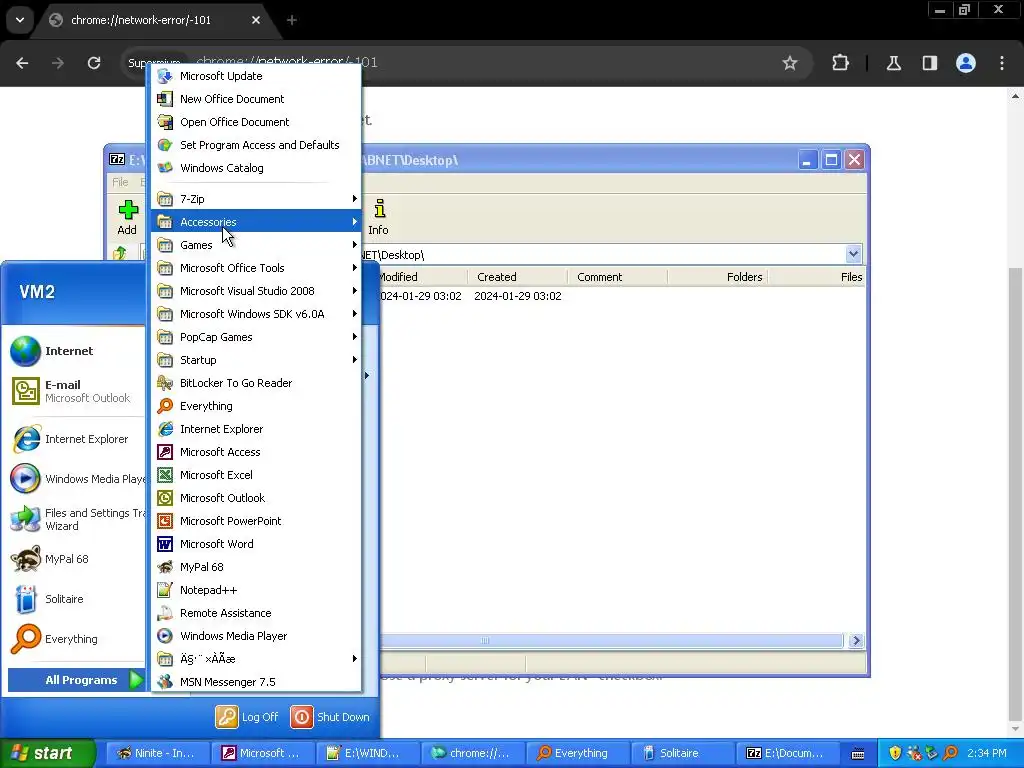
Task: Bookmark this page with the star icon
Action: click(x=790, y=63)
